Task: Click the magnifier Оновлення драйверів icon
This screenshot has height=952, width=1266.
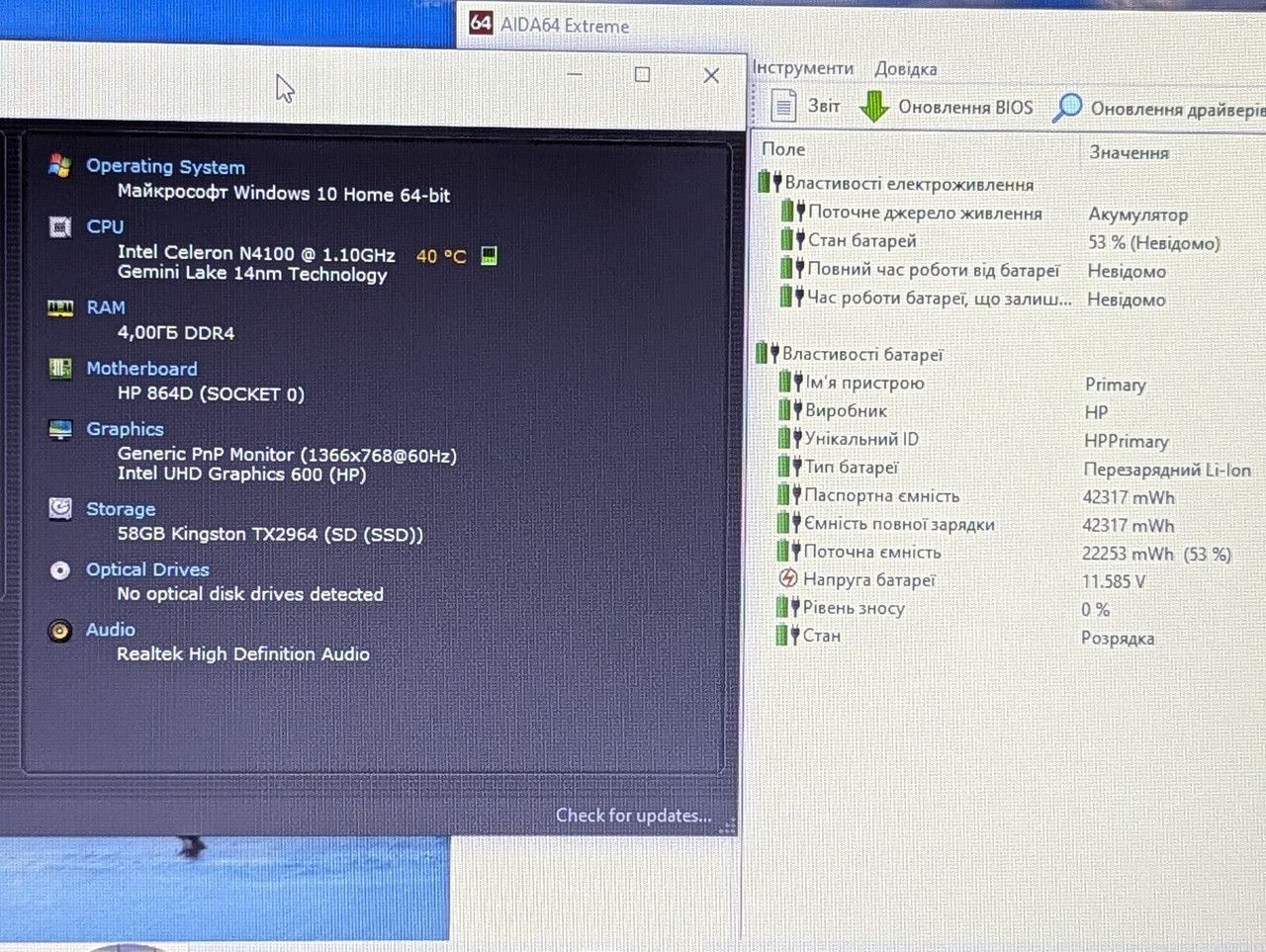Action: coord(1066,107)
